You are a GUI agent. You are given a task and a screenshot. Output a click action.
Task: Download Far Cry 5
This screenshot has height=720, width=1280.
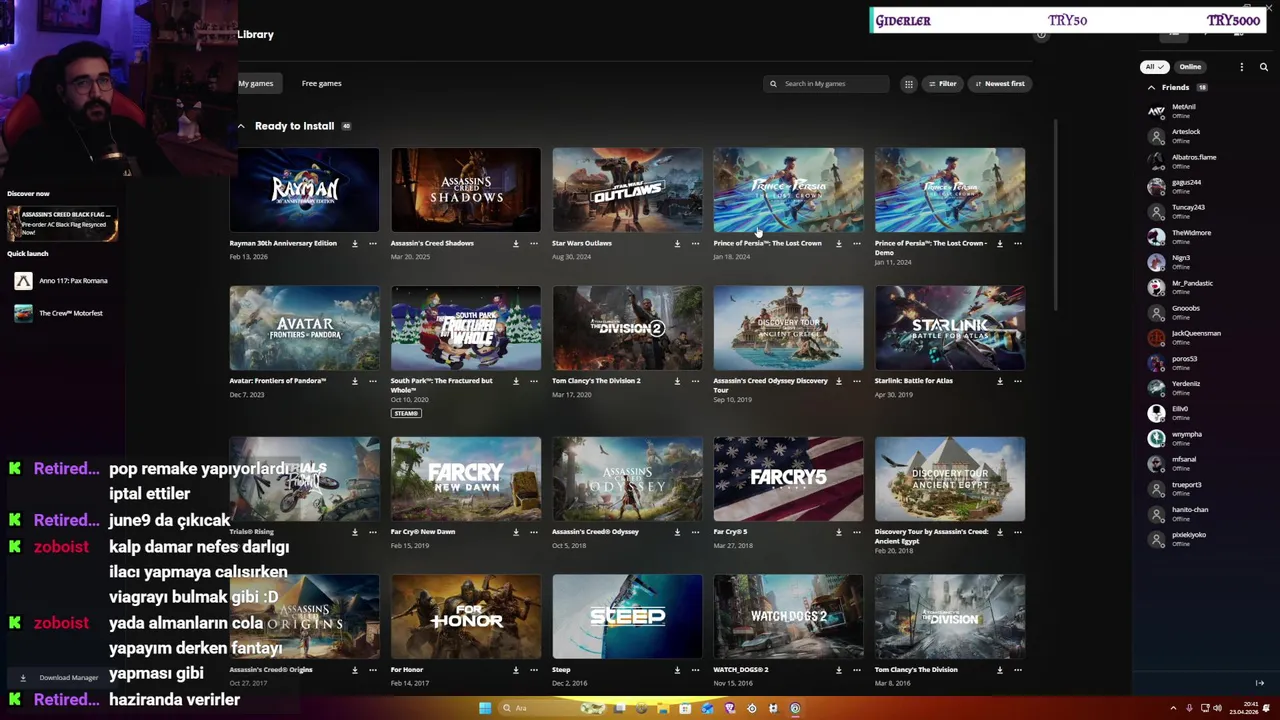pos(838,532)
